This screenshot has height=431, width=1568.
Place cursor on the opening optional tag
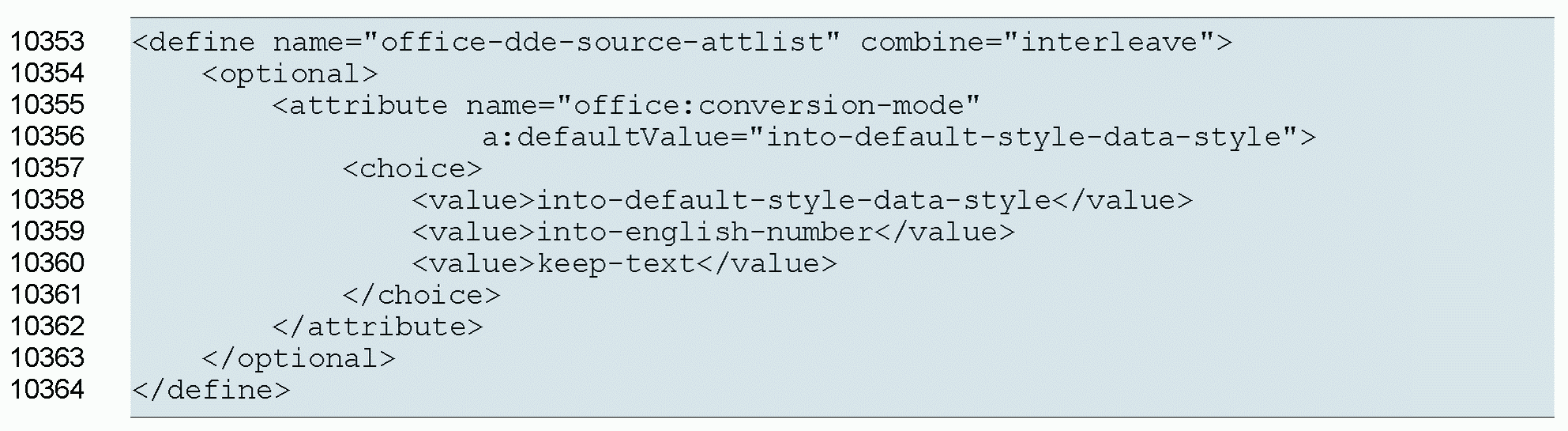click(290, 74)
